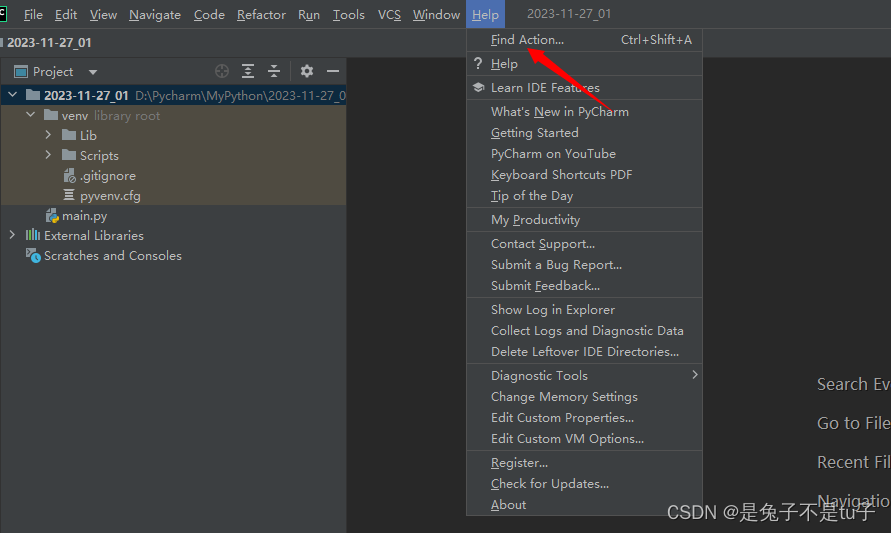Click the Scripts folder icon
Image resolution: width=891 pixels, height=533 pixels.
(69, 155)
